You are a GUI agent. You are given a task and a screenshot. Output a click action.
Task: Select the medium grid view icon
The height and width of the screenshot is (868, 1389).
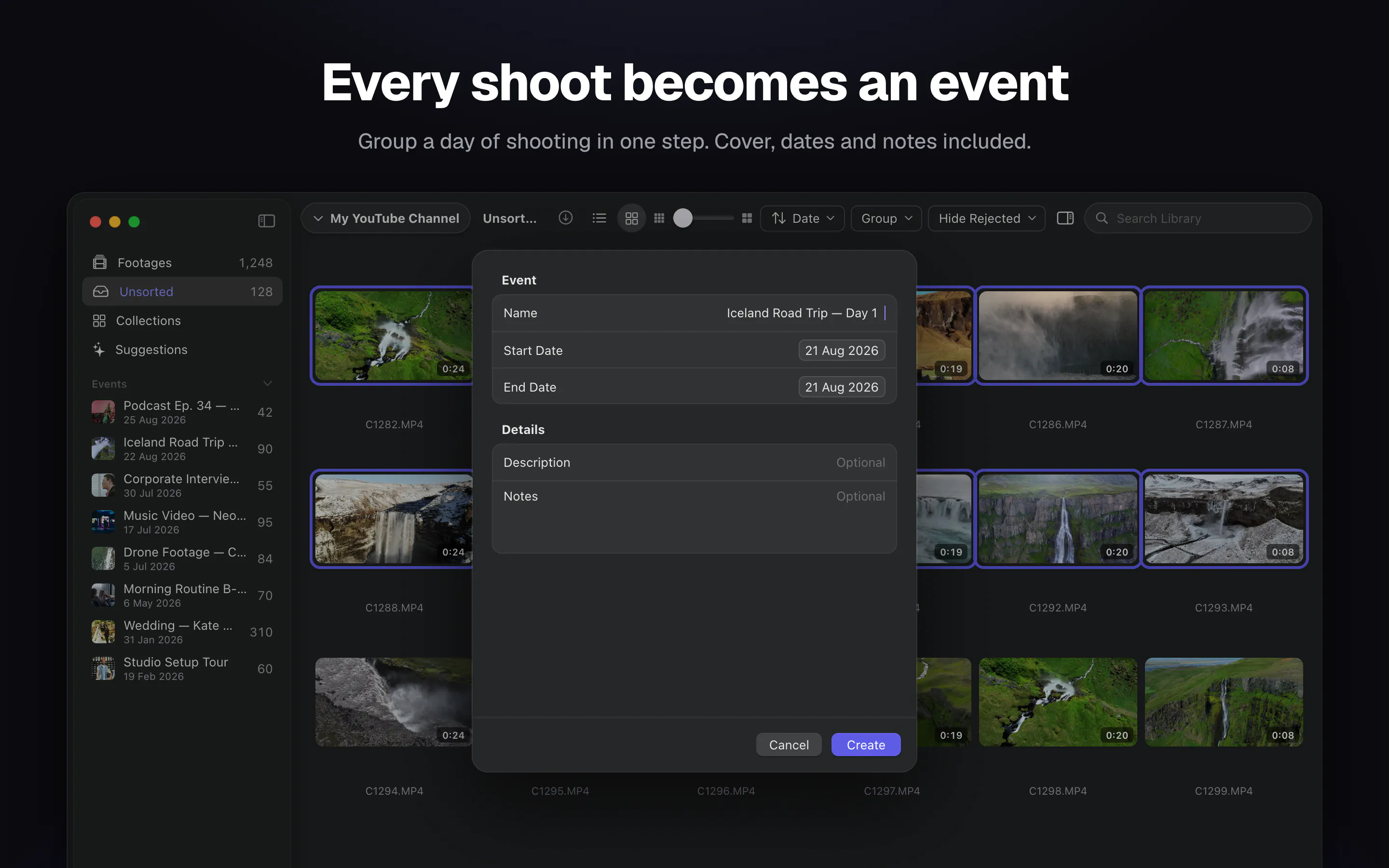click(631, 218)
